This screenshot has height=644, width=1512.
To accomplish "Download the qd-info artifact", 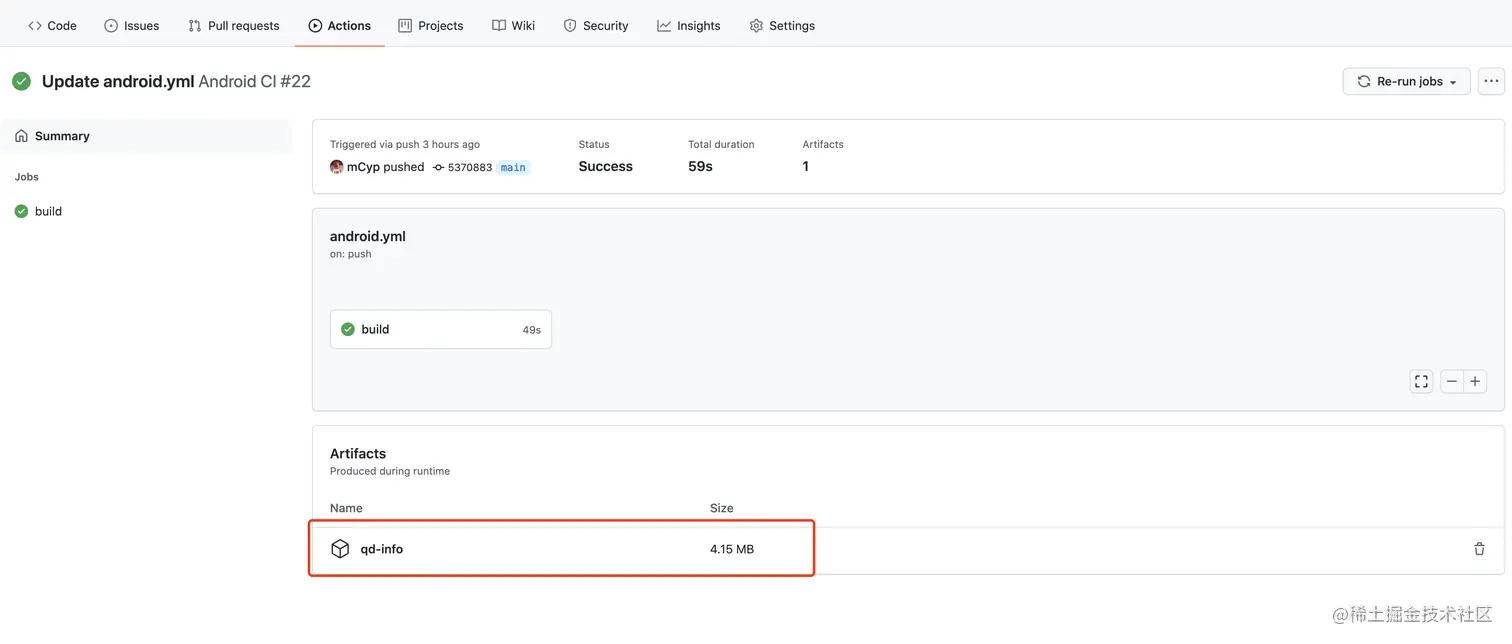I will (382, 549).
